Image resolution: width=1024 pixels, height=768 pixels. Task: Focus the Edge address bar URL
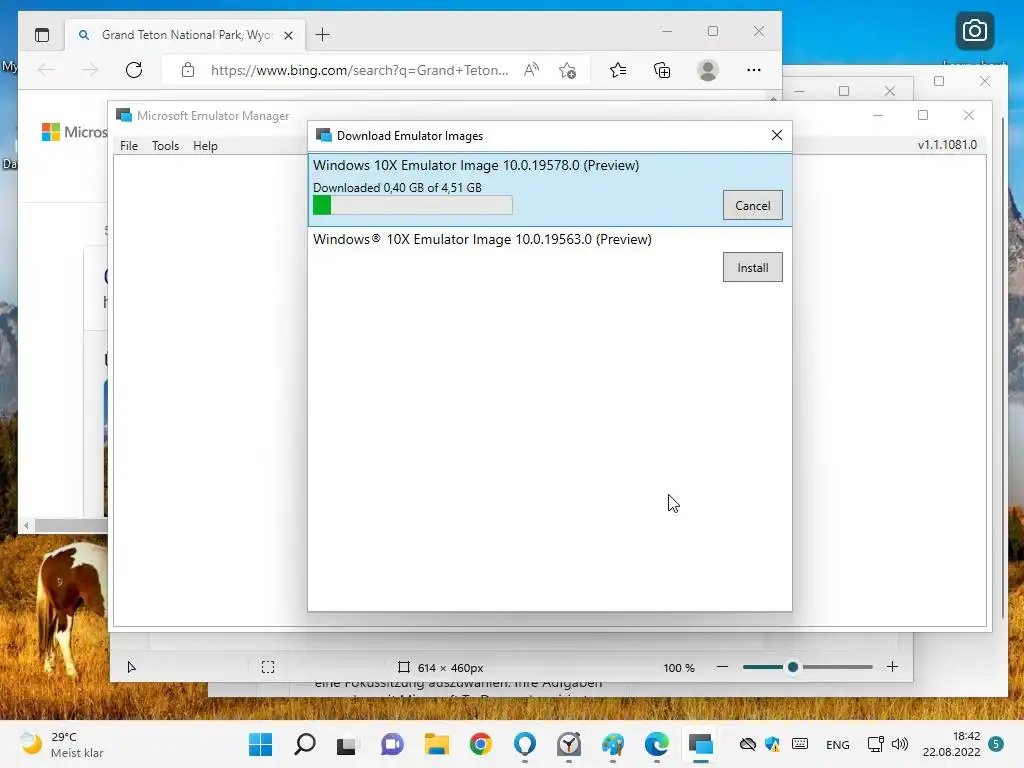coord(359,70)
